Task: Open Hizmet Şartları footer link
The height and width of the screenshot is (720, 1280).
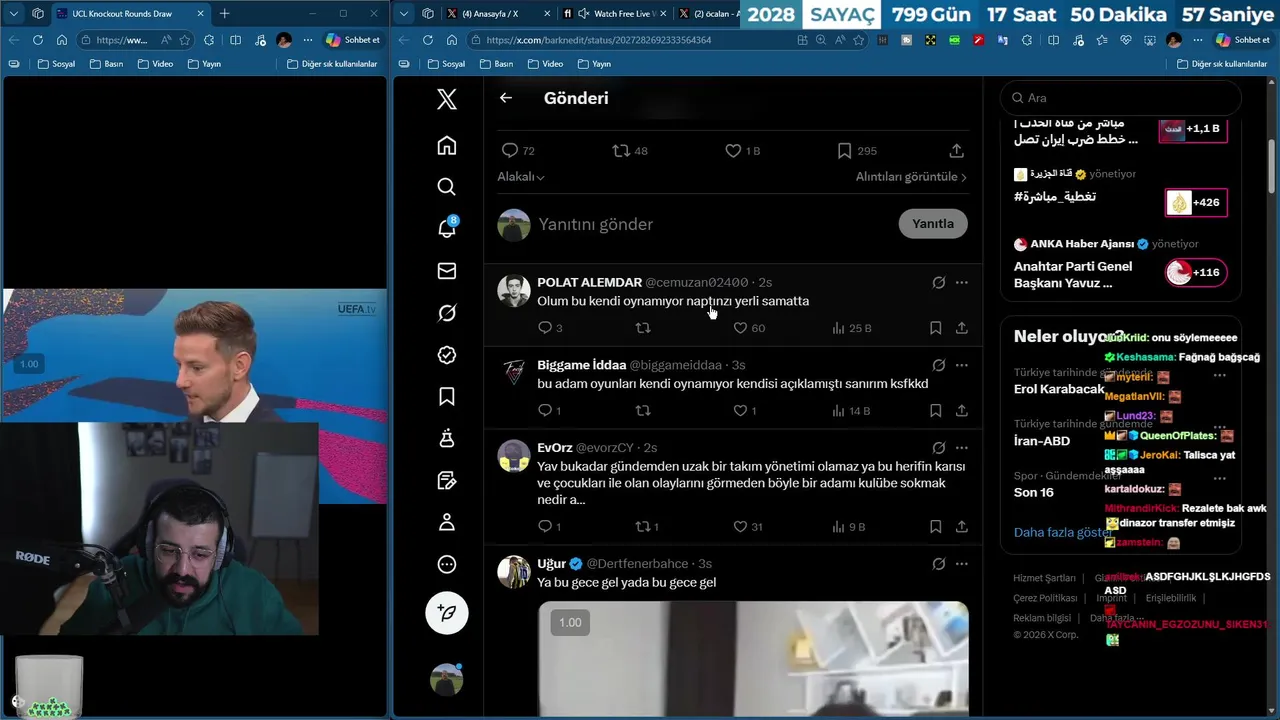Action: [x=1044, y=578]
